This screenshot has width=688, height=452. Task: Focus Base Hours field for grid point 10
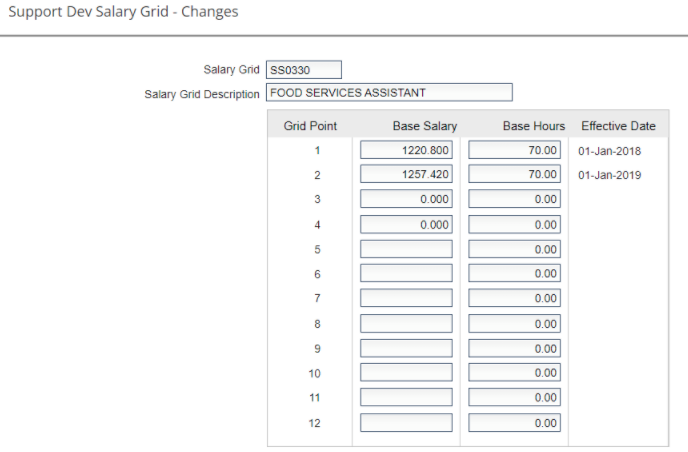[514, 373]
